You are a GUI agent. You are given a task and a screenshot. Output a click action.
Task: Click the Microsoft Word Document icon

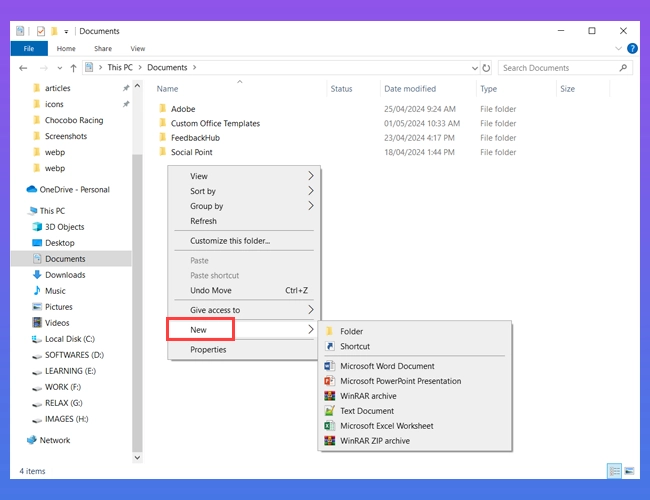[x=330, y=366]
